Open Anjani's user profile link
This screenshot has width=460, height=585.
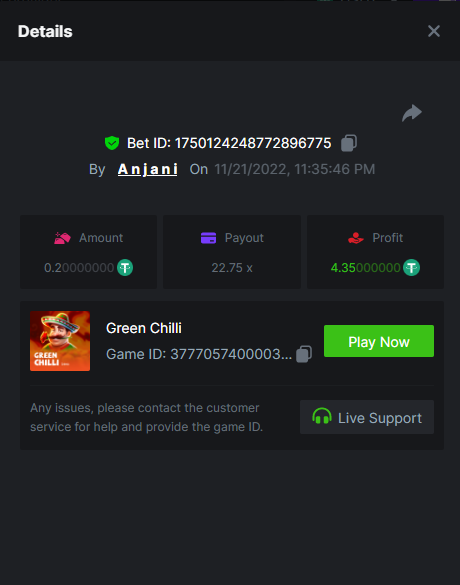[x=148, y=169]
